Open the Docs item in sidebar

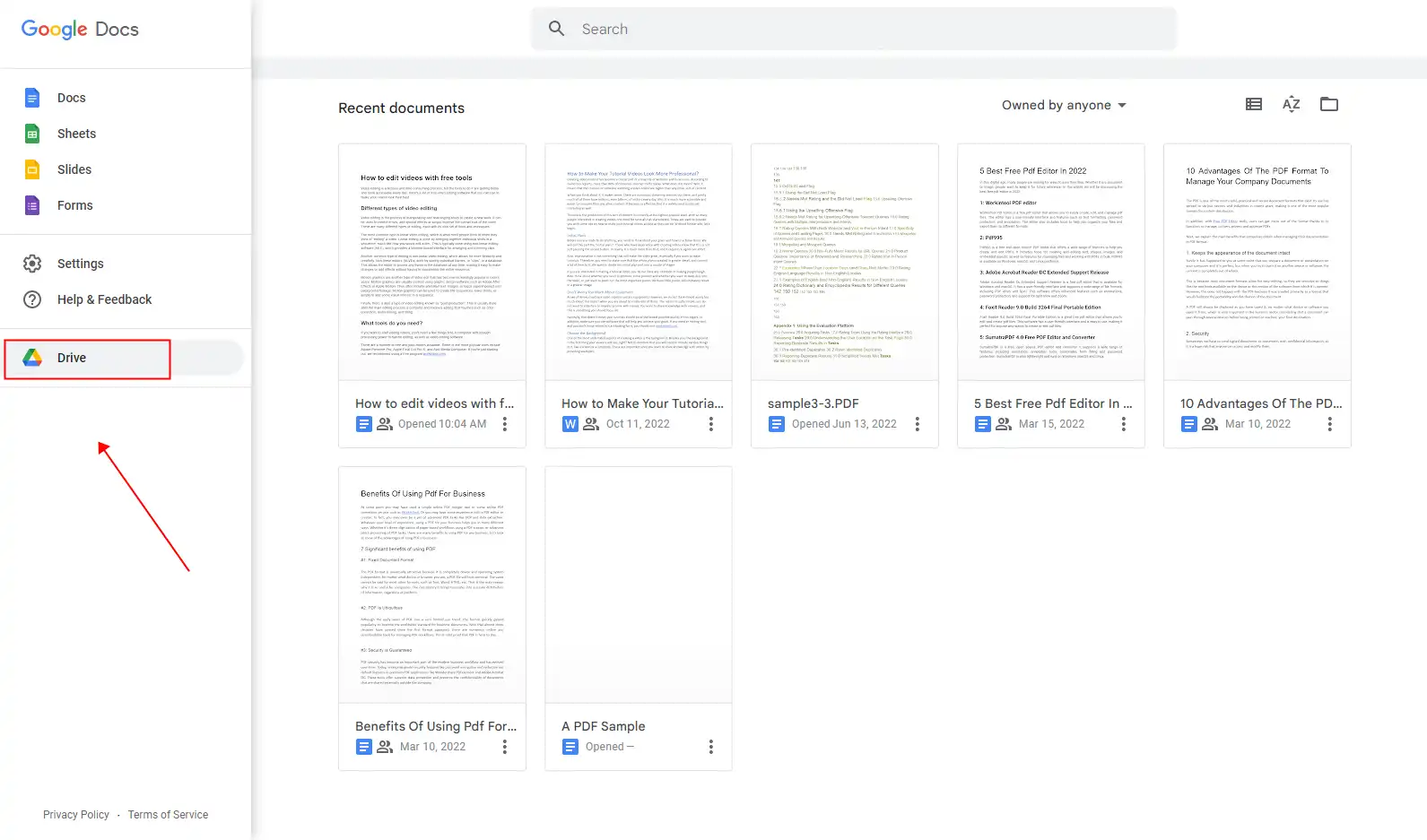click(x=122, y=98)
